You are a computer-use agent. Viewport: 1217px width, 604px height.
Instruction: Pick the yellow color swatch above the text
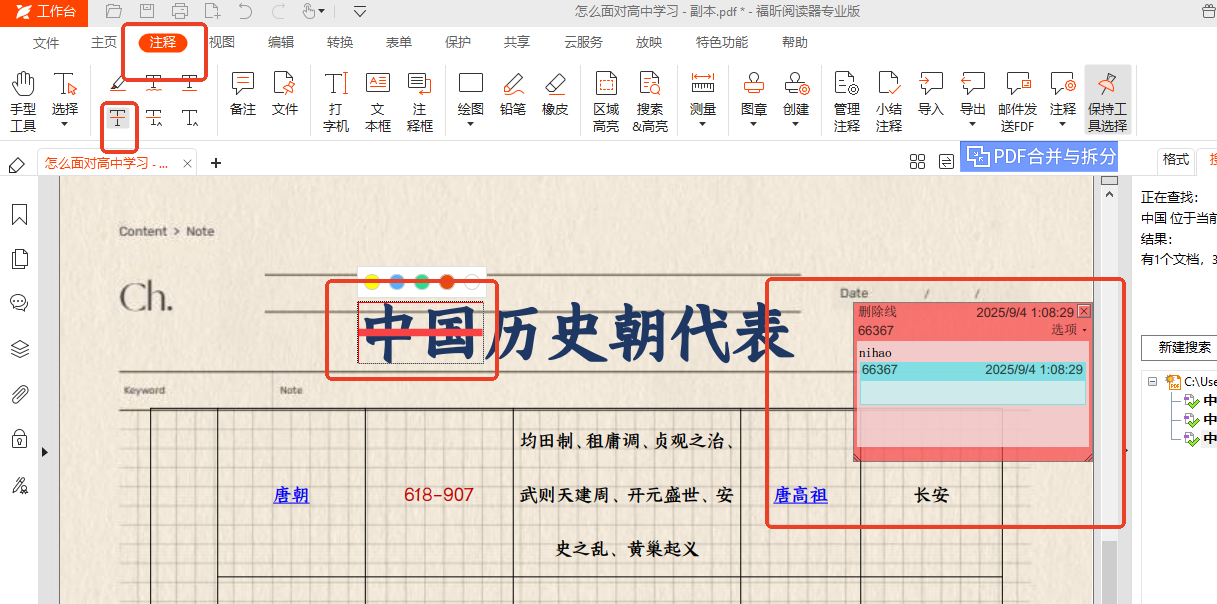tap(372, 282)
